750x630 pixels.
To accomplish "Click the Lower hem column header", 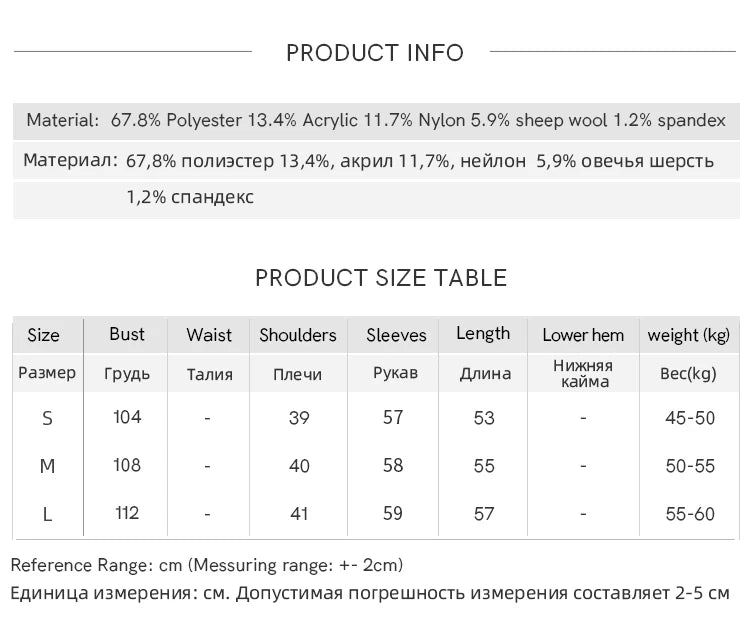I will [583, 335].
